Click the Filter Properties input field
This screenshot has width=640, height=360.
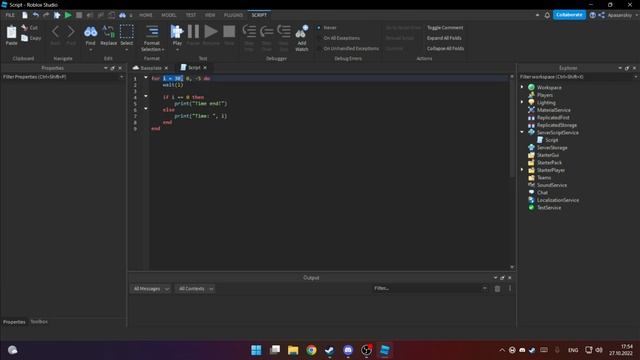coord(62,77)
